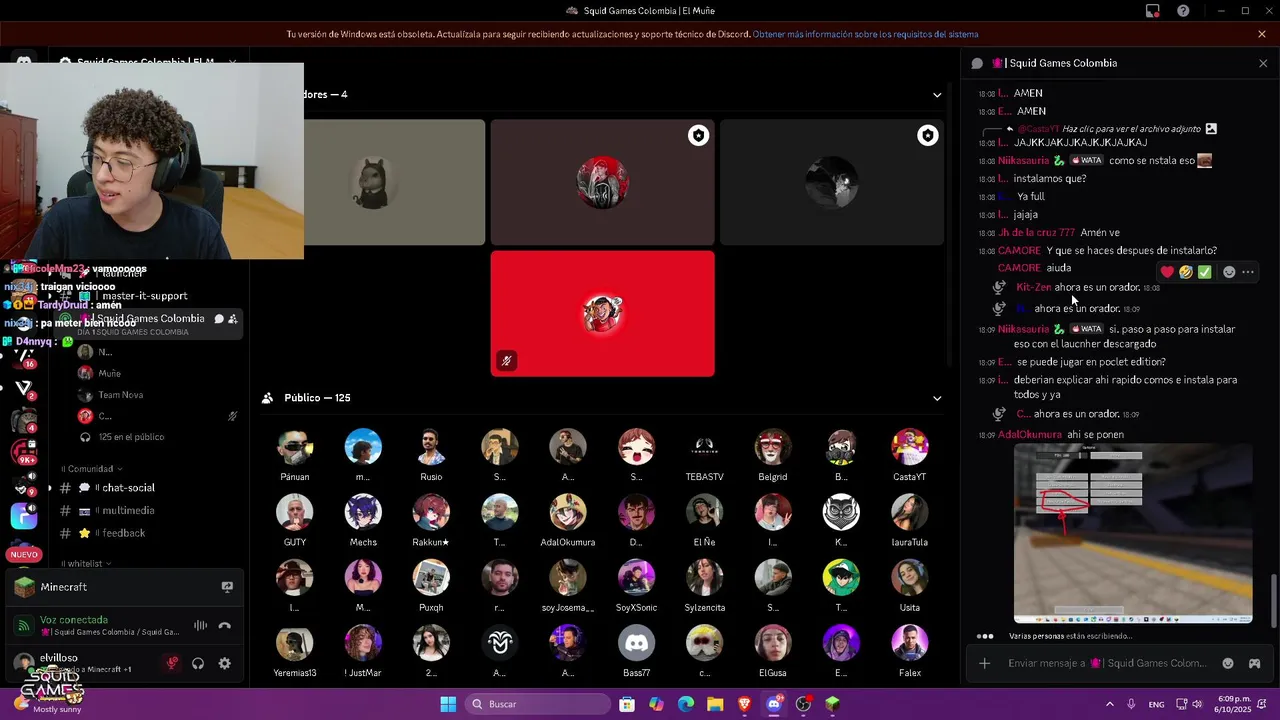Viewport: 1280px width, 720px height.
Task: Click the chat scrollbar in the stage chat panel
Action: tap(1273, 600)
